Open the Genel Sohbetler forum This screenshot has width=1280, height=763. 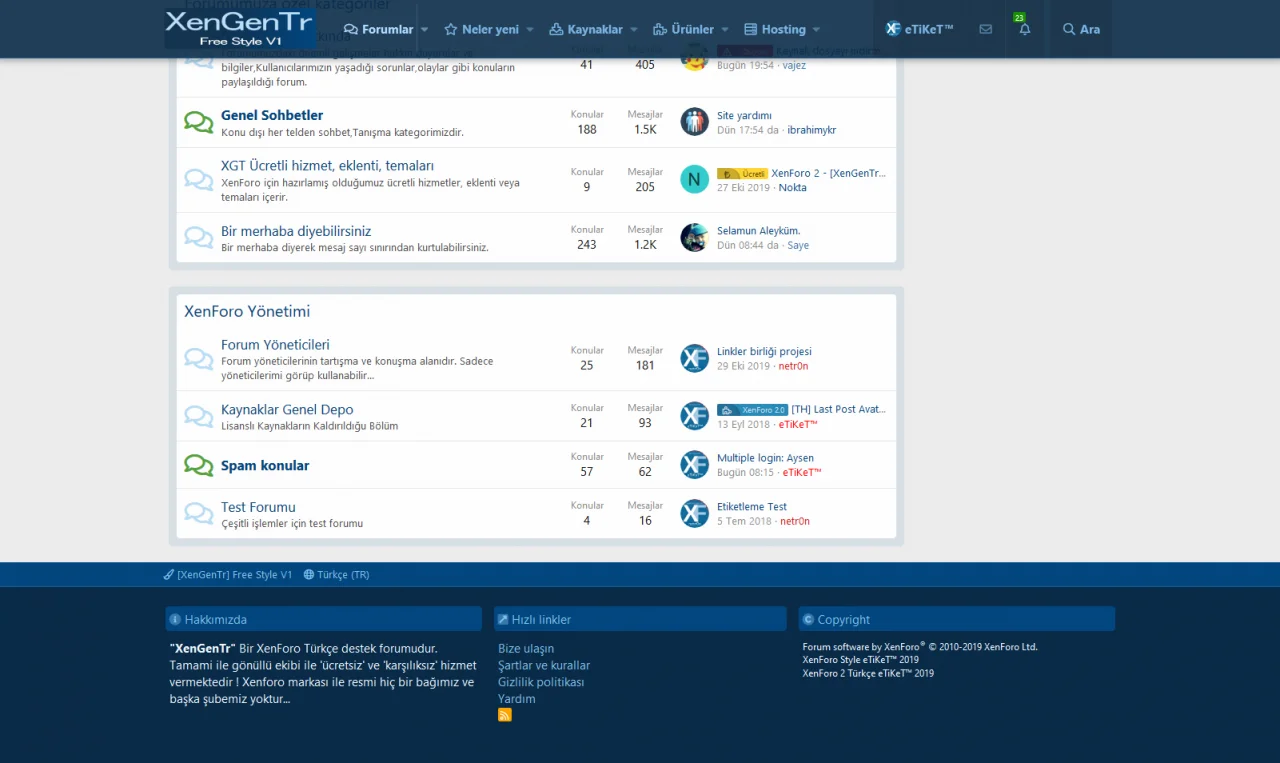click(x=272, y=115)
